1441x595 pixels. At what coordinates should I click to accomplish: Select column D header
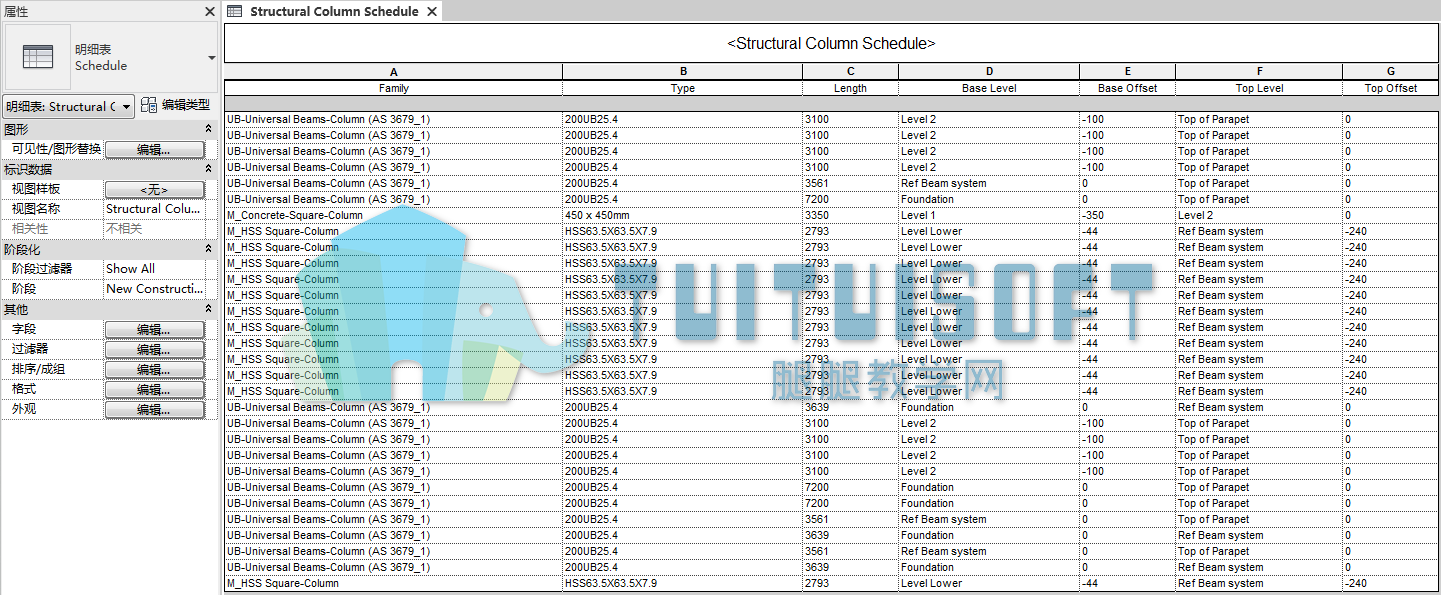[989, 72]
